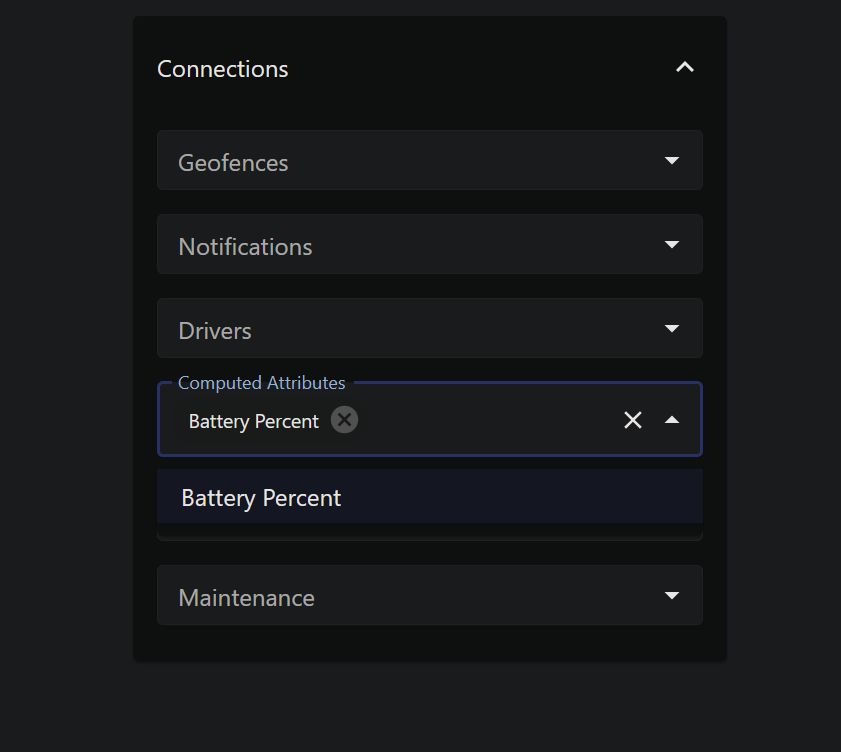Focus the Computed Attributes input area

(480, 421)
